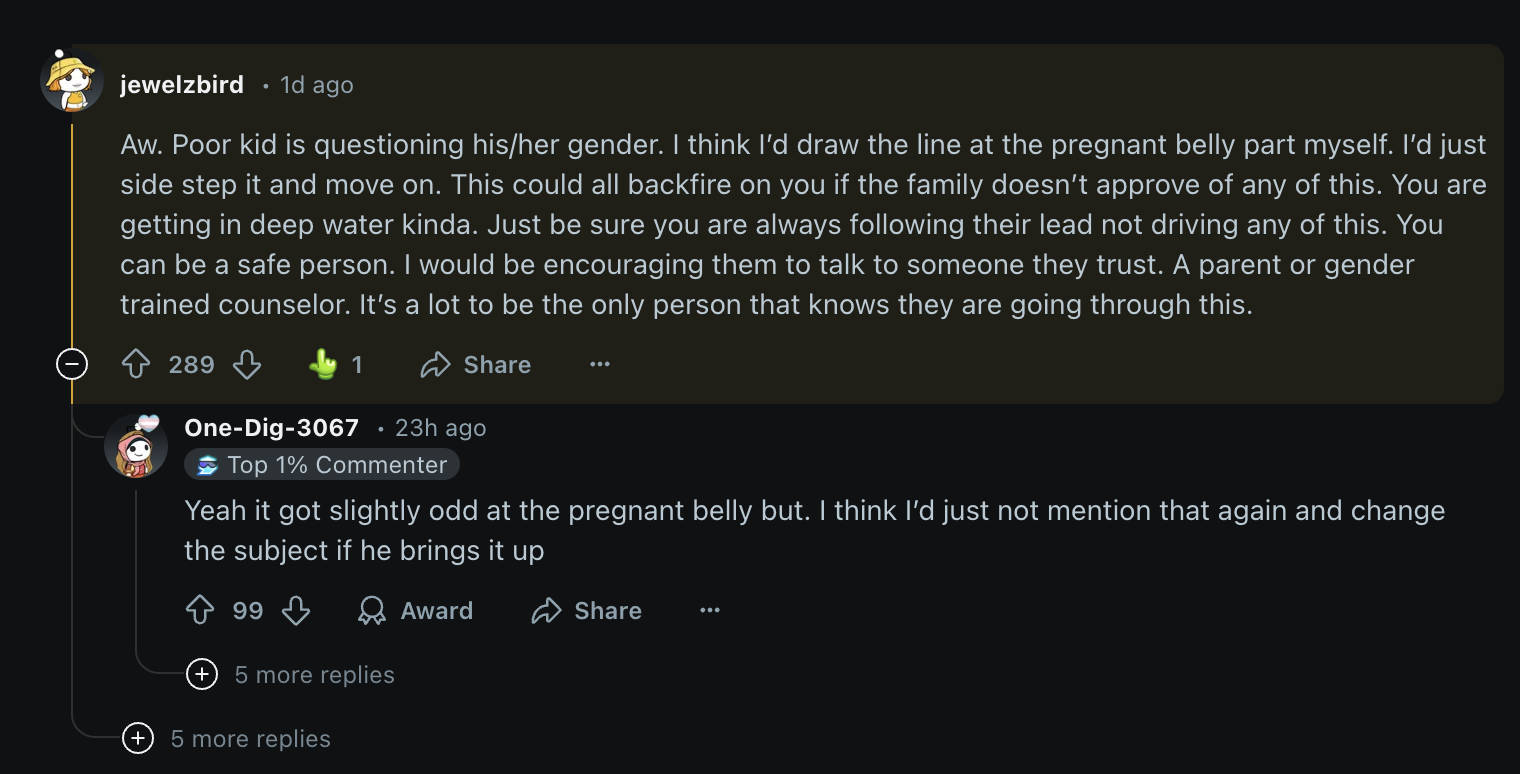Click the 23h ago timestamp
This screenshot has height=774, width=1520.
click(x=440, y=428)
